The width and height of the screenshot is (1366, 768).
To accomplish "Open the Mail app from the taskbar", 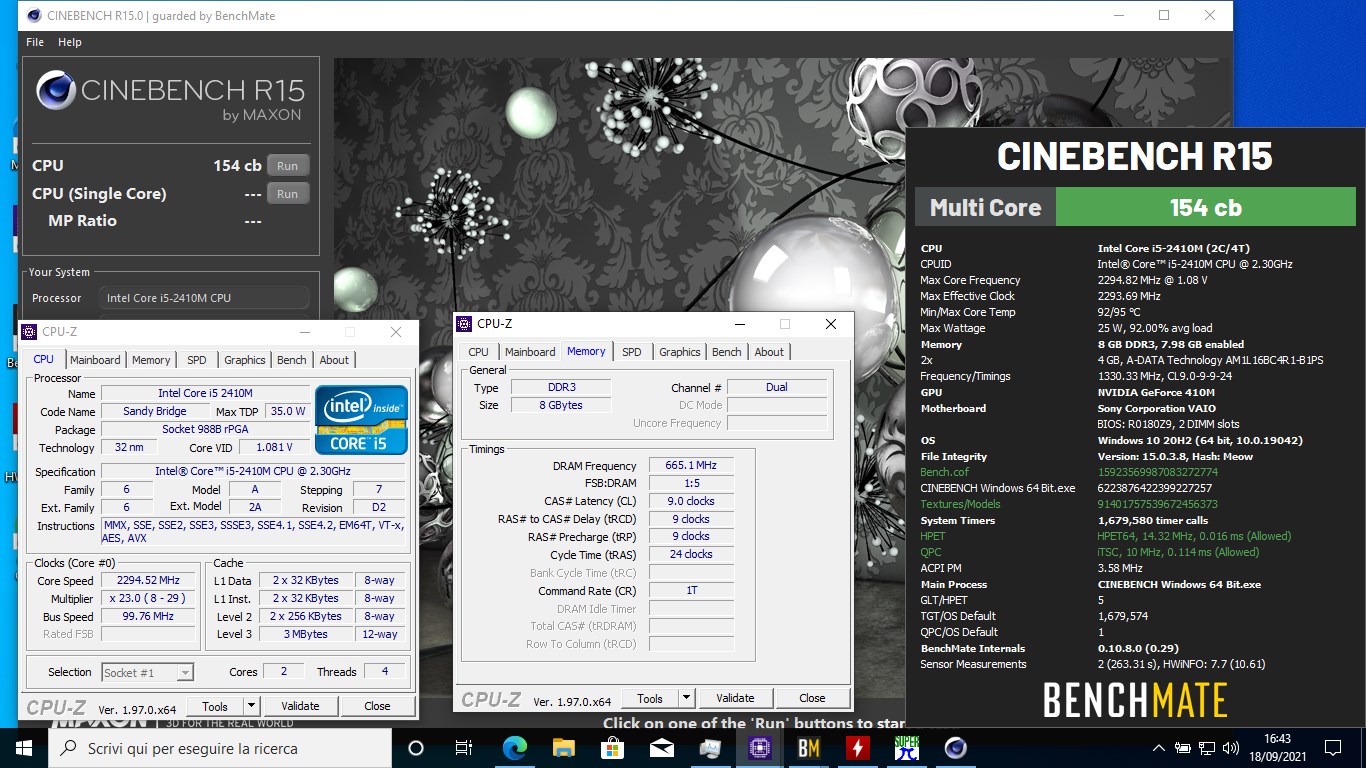I will pos(661,748).
